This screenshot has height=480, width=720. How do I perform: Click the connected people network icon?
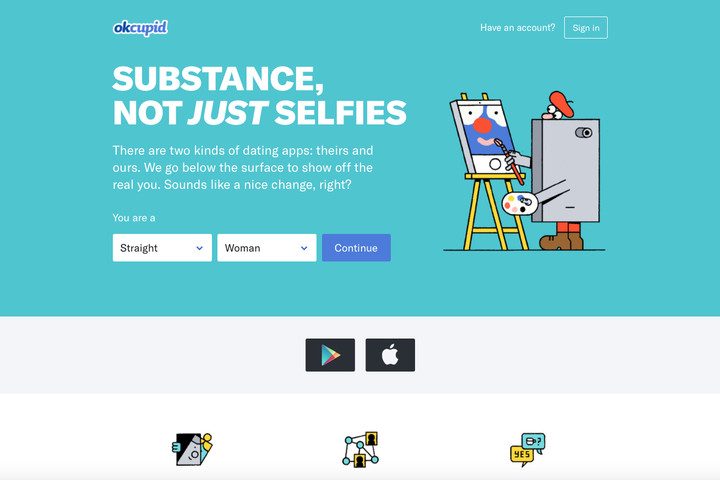coord(361,449)
